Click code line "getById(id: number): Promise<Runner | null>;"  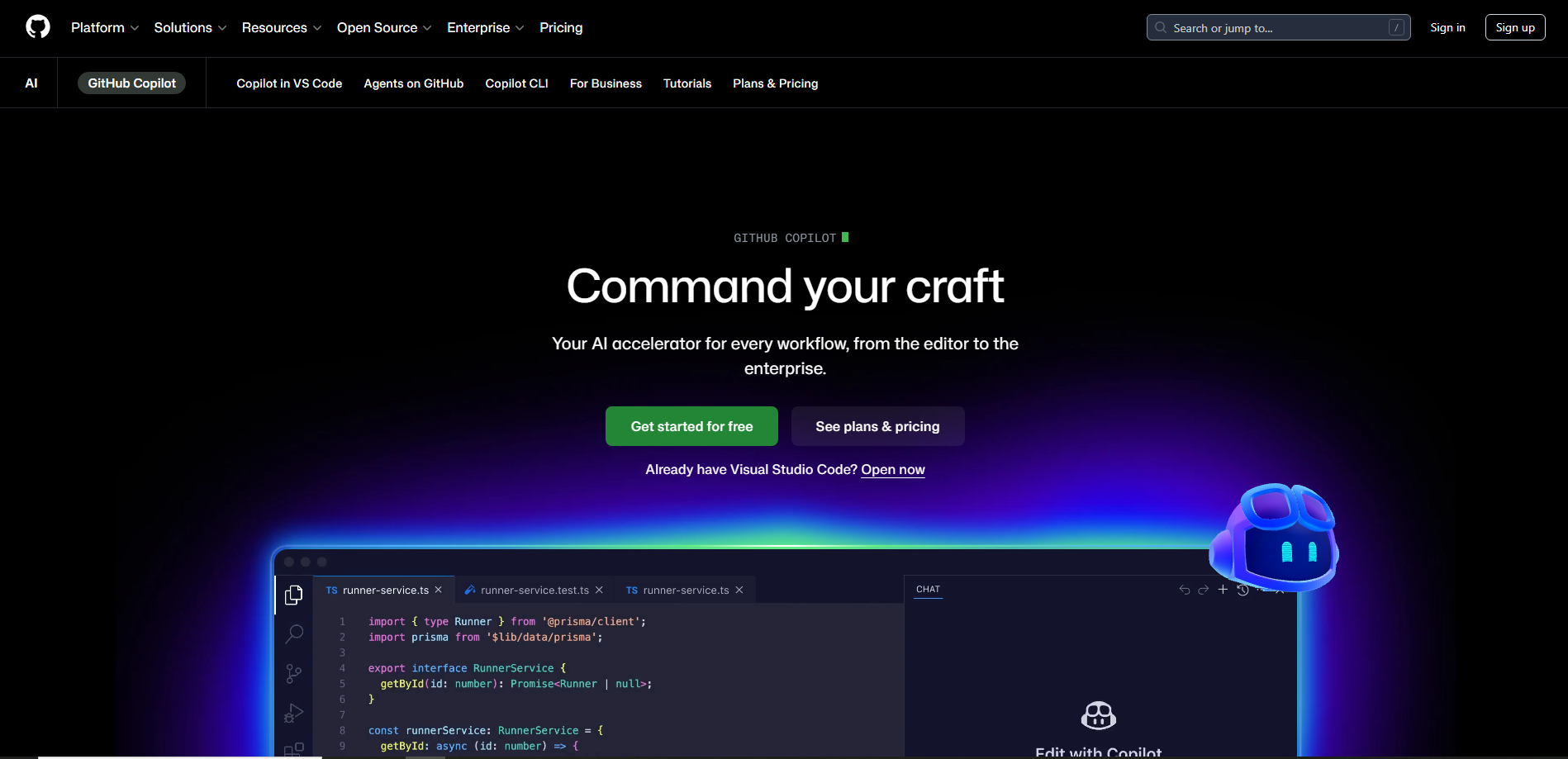(x=516, y=684)
